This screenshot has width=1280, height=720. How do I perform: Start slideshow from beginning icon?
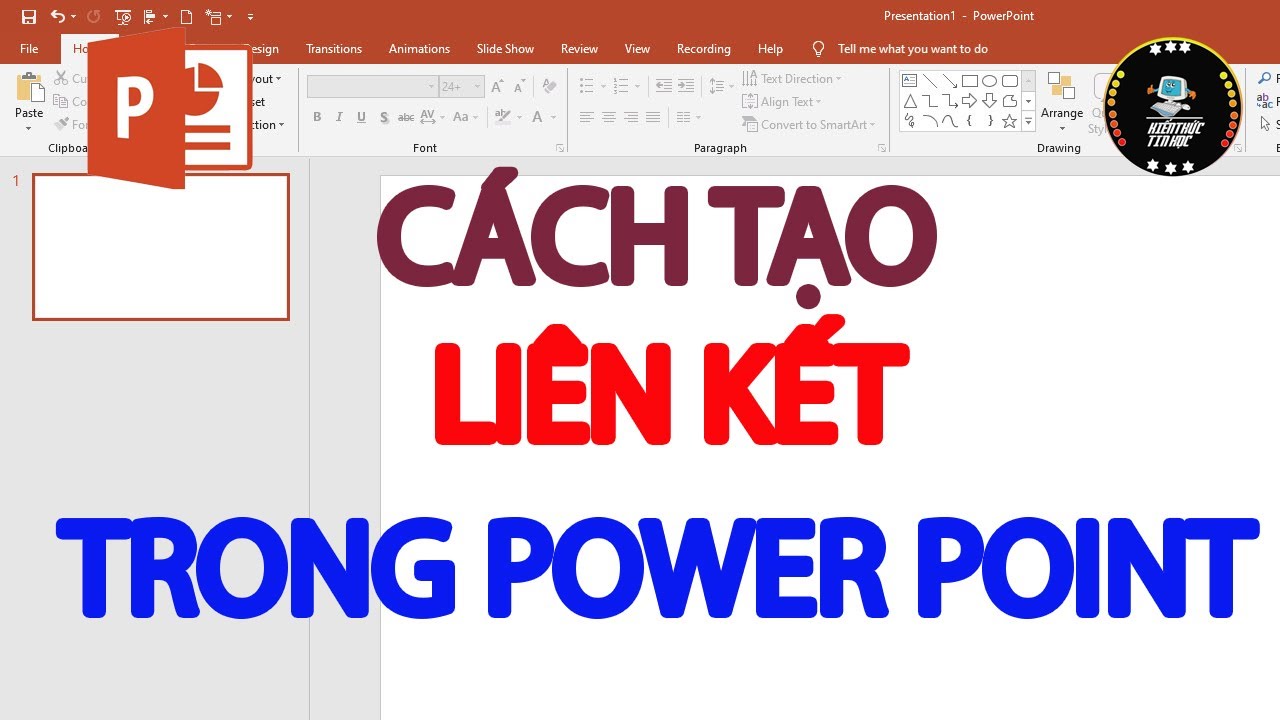pos(123,17)
